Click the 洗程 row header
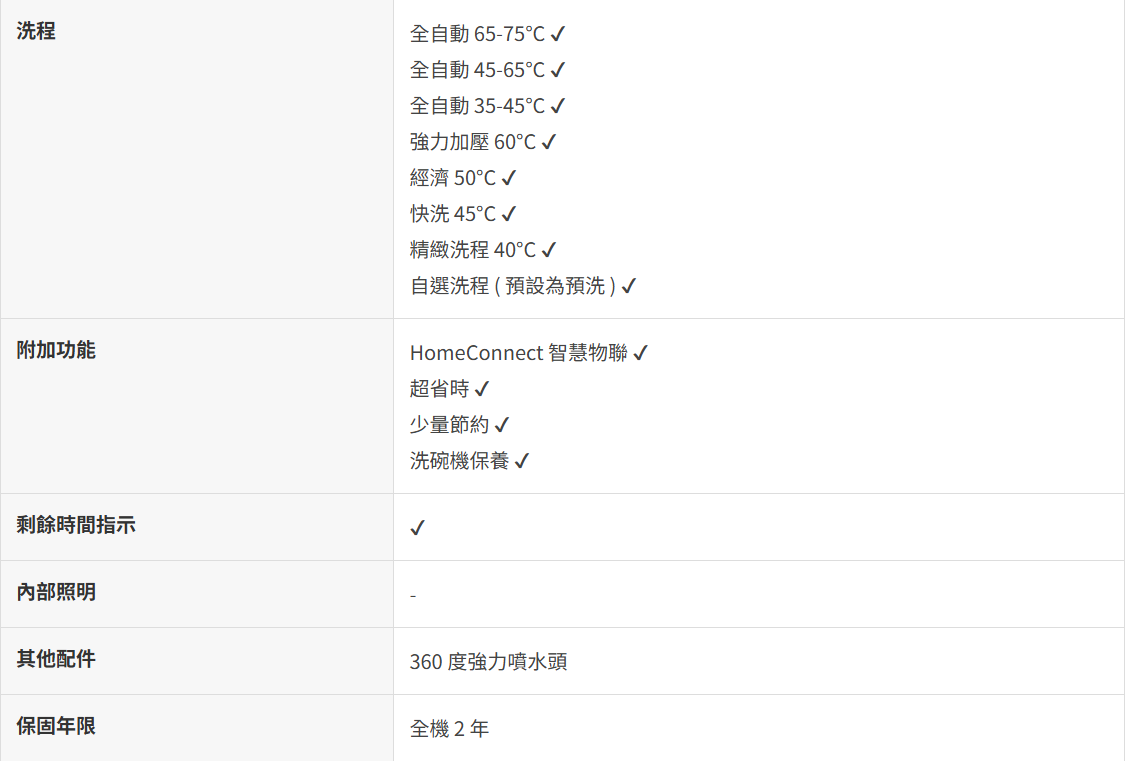Image resolution: width=1126 pixels, height=761 pixels. [36, 31]
